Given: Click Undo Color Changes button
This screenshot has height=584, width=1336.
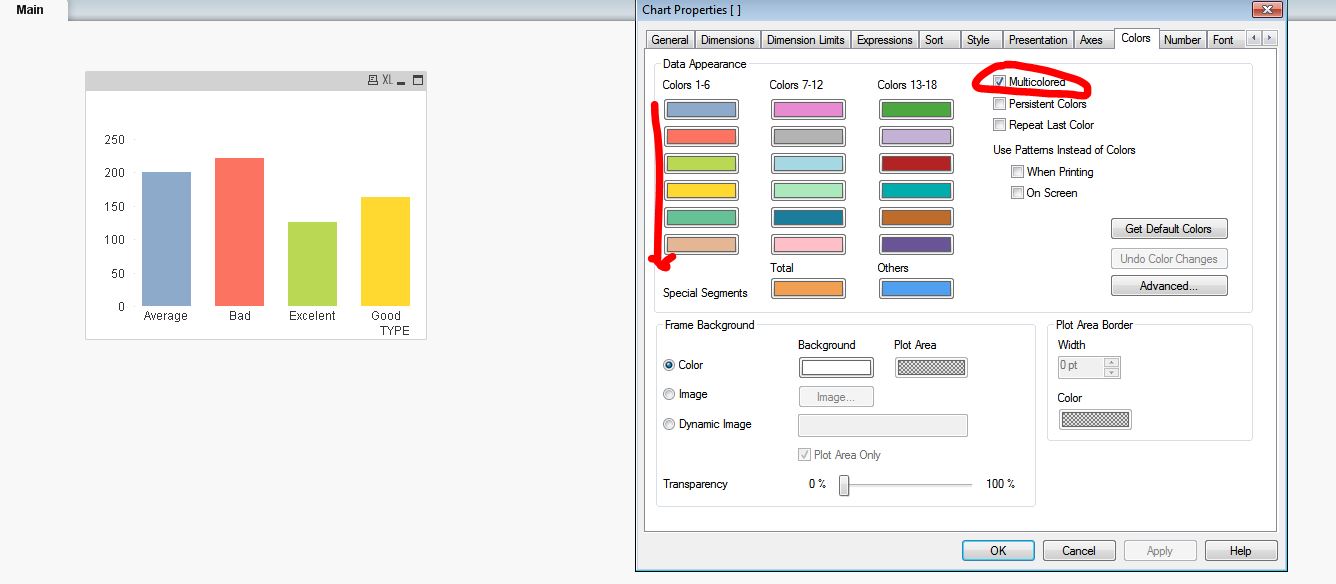Looking at the screenshot, I should click(x=1169, y=259).
